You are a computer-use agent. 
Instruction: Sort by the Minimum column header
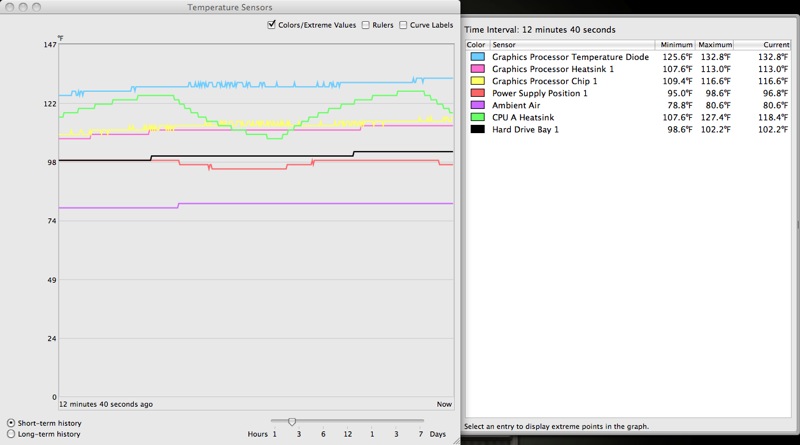click(x=675, y=45)
